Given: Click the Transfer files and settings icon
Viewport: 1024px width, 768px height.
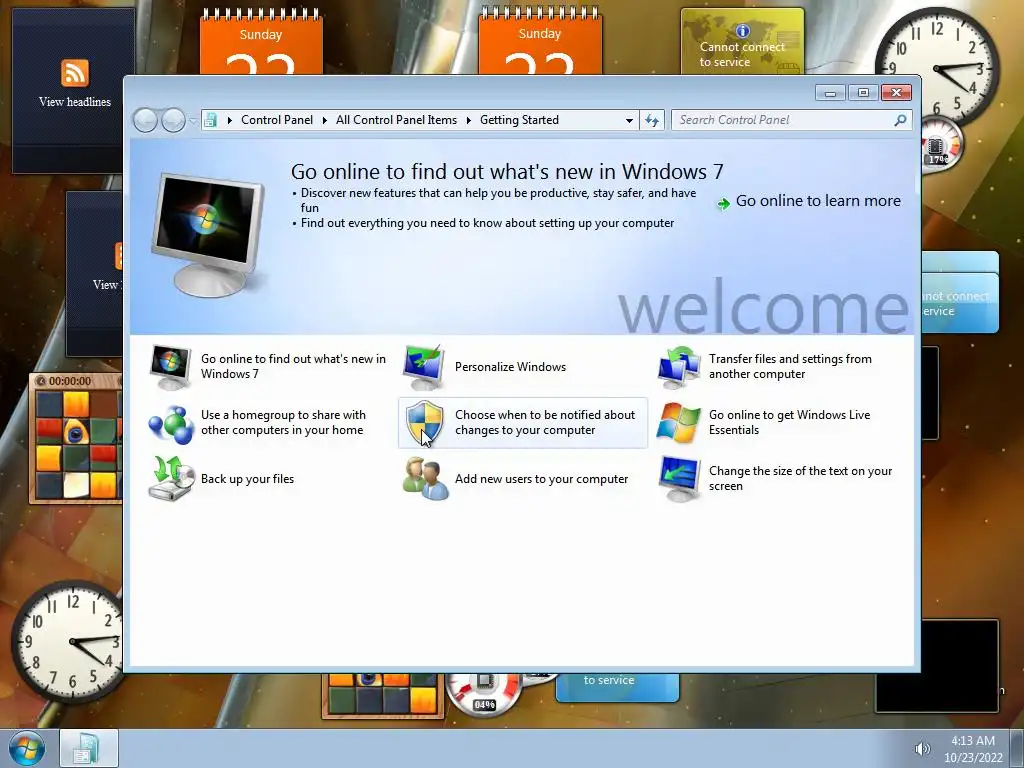Looking at the screenshot, I should coord(679,366).
